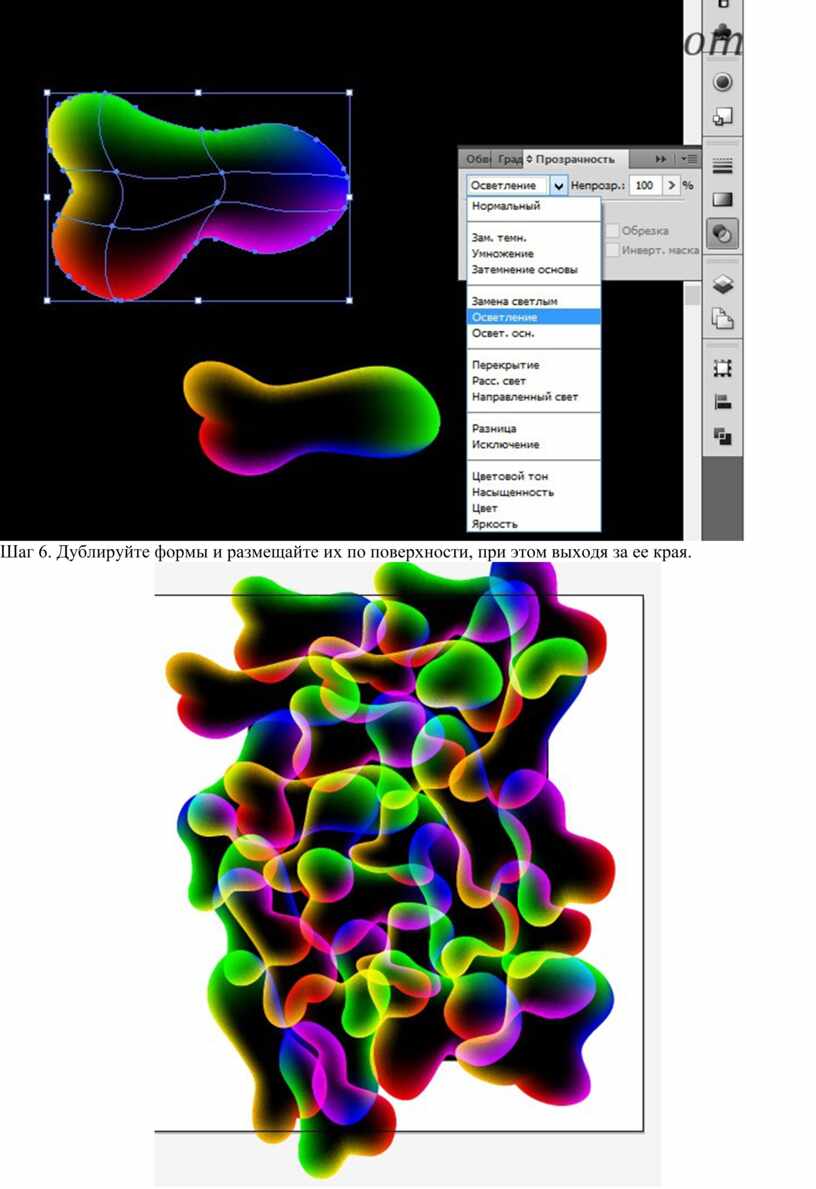Screen dimensions: 816x1189
Task: Open the Transparency panel options menu
Action: coord(688,159)
